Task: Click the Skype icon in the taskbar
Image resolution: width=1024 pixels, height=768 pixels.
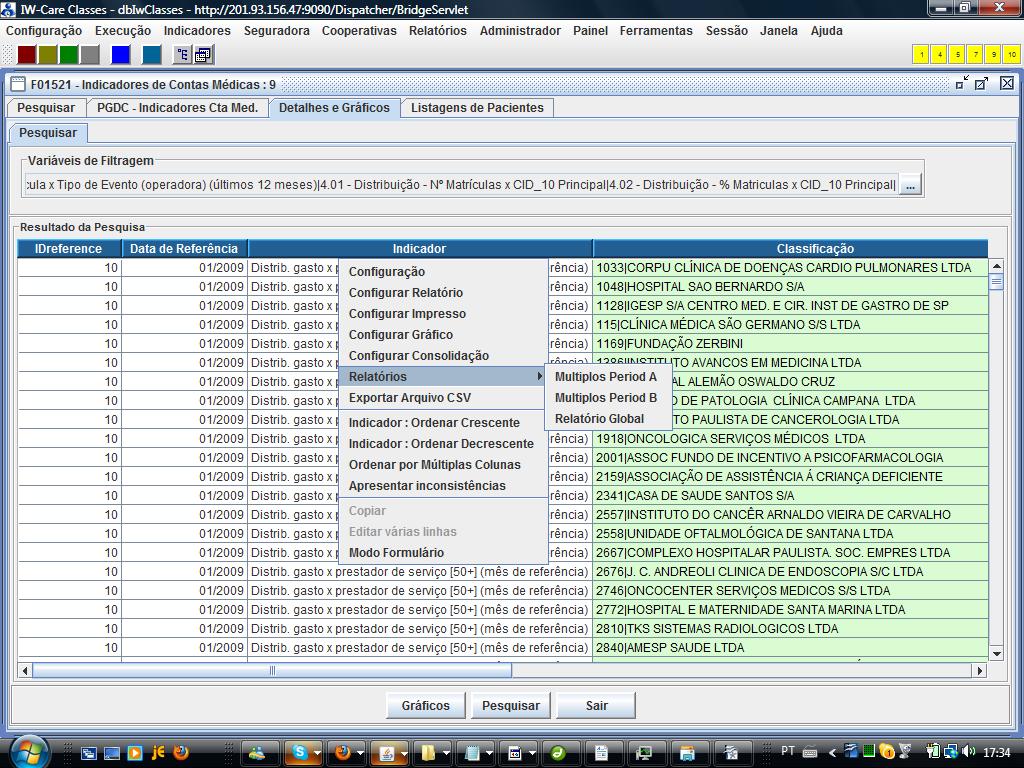Action: pyautogui.click(x=299, y=752)
